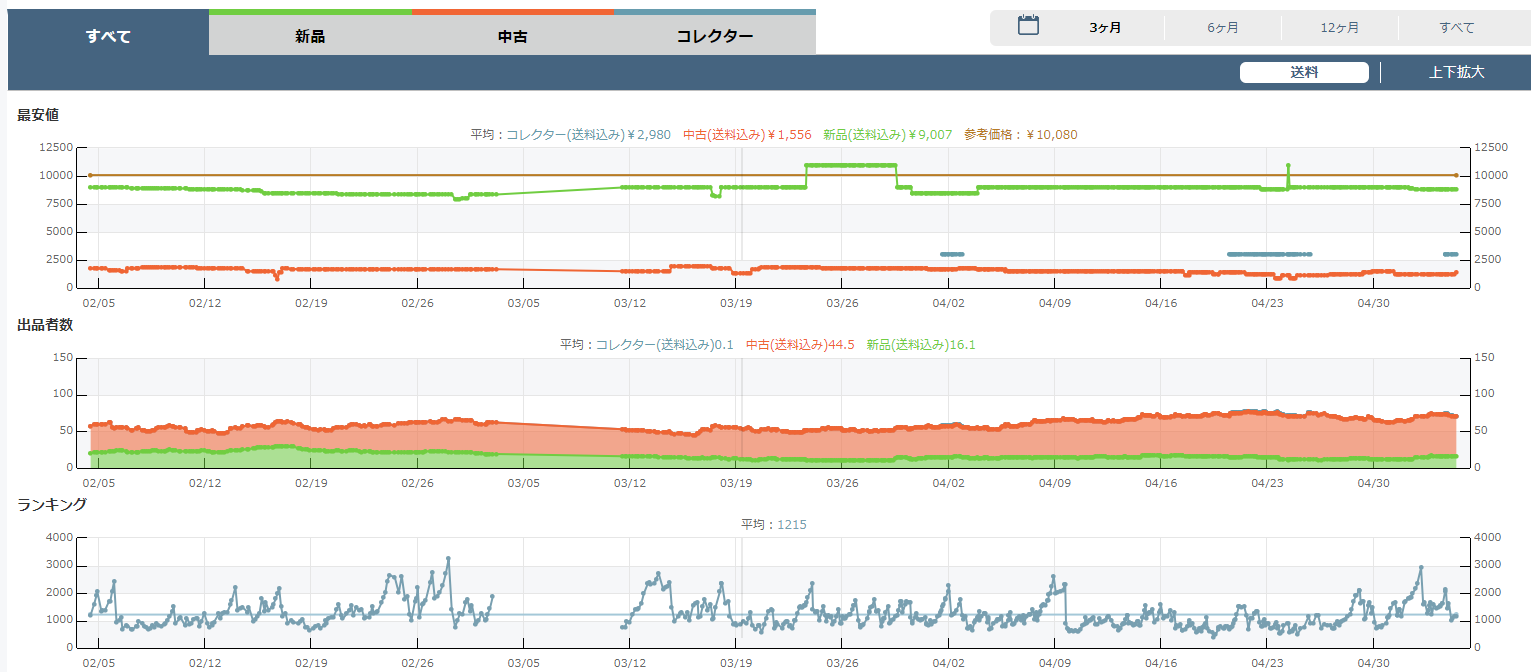Image resolution: width=1531 pixels, height=672 pixels.
Task: Set the time range to 12ヶ月
Action: click(1339, 28)
